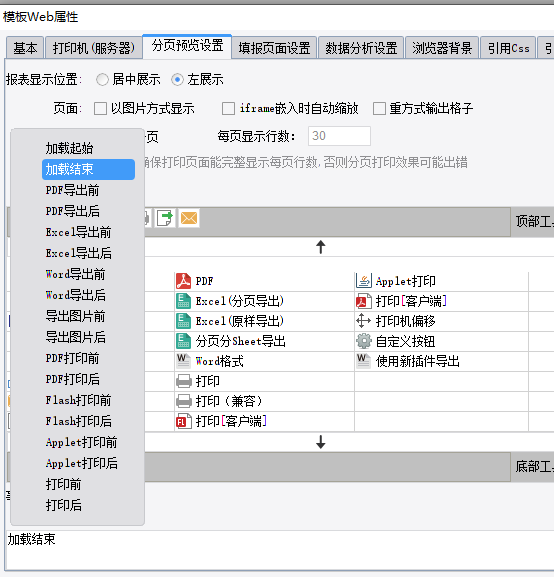This screenshot has width=554, height=577.
Task: Go to the 填报页面设置 tab
Action: tap(274, 48)
